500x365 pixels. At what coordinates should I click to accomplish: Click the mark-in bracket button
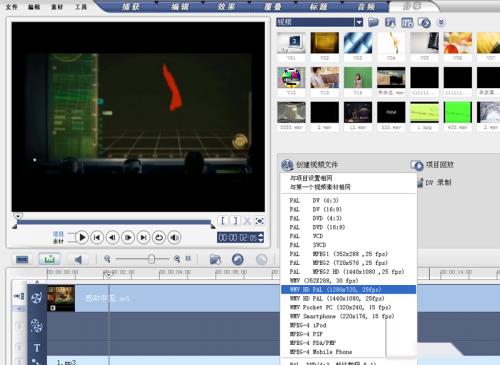point(223,221)
